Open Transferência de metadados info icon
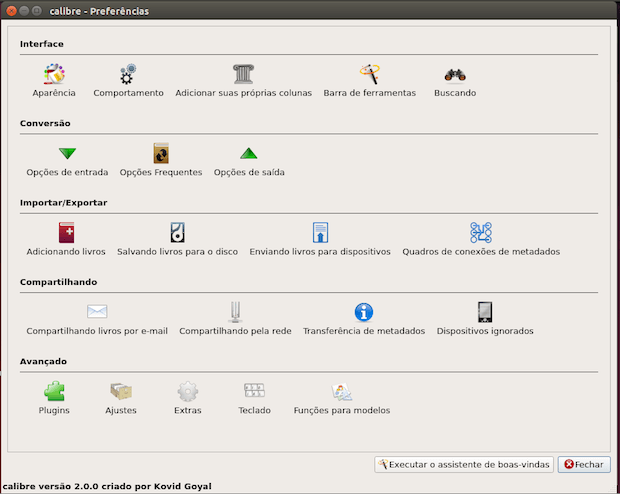The image size is (620, 494). point(364,312)
